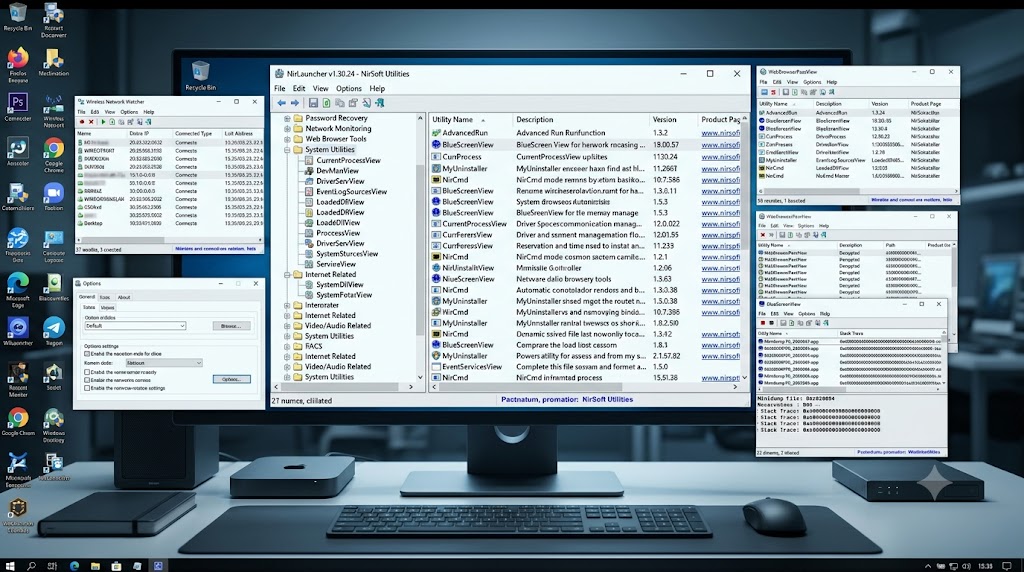Select the EventServicesView row in utility list
This screenshot has height=572, width=1024.
pyautogui.click(x=586, y=366)
